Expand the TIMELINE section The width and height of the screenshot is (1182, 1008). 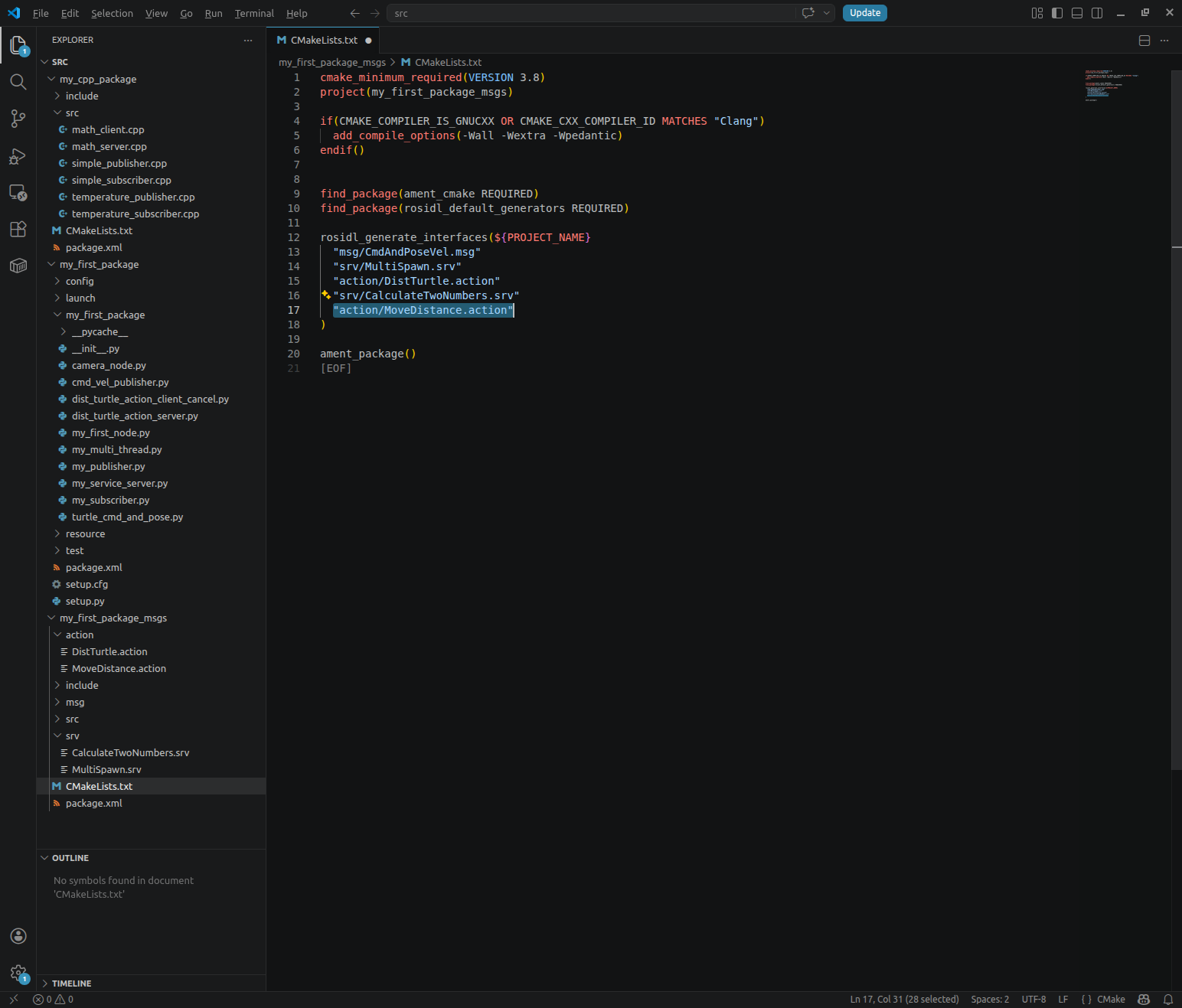(x=44, y=984)
